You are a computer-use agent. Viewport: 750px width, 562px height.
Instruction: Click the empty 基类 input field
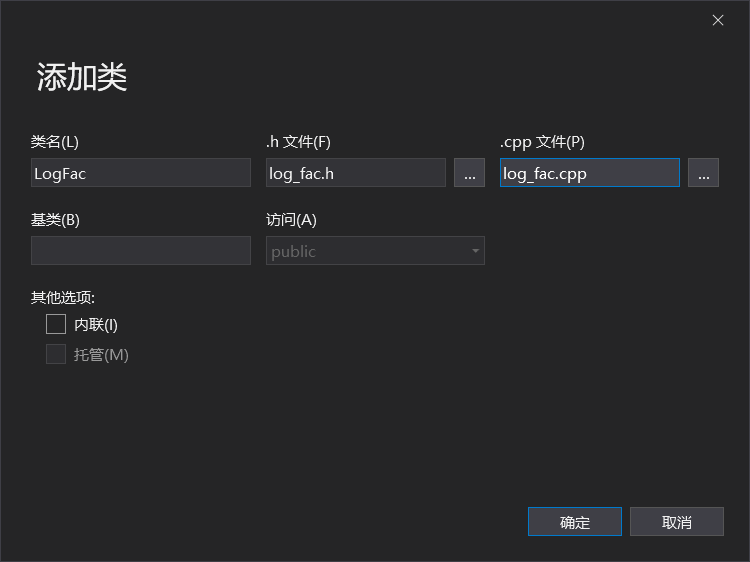[140, 251]
